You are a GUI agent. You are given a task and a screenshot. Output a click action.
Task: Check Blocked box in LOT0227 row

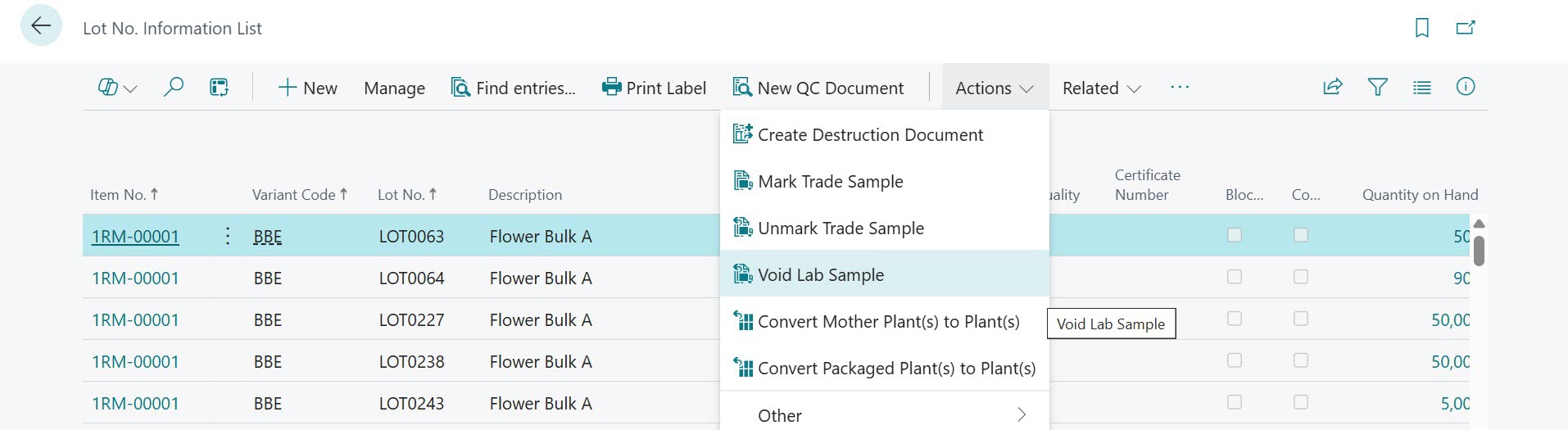[1234, 319]
